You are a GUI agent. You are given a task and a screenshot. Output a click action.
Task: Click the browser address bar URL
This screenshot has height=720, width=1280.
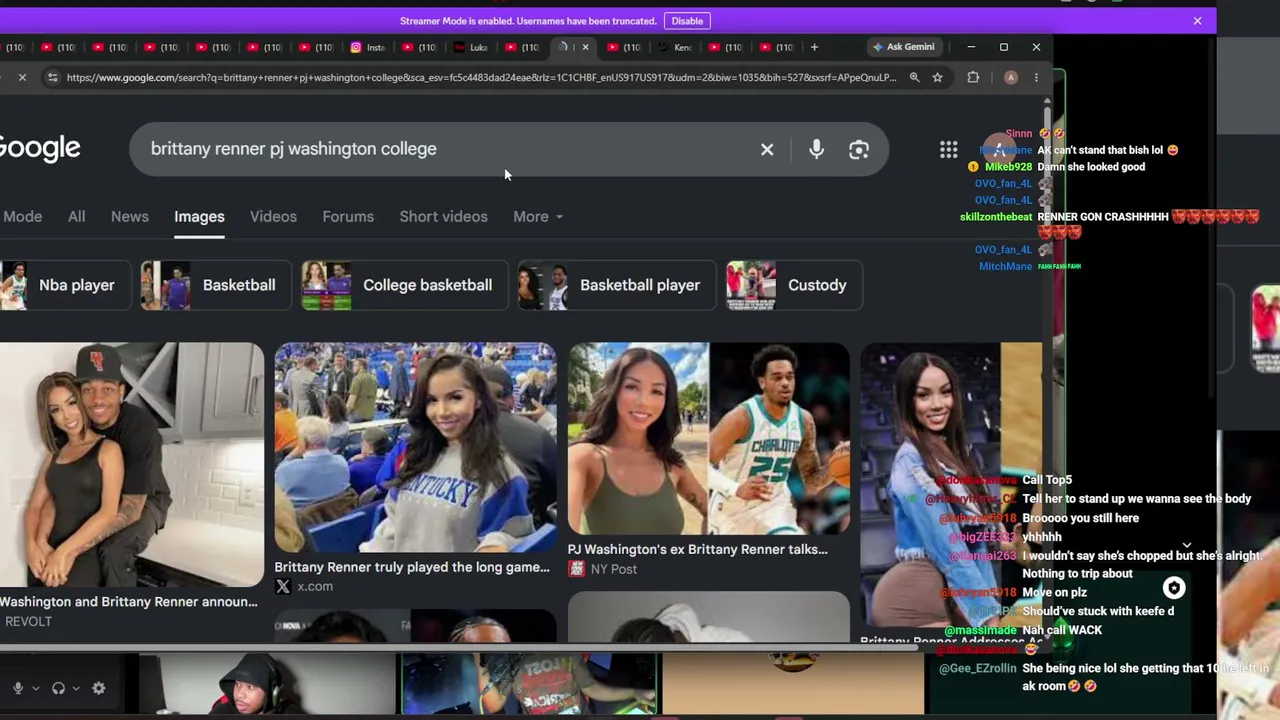tap(481, 77)
